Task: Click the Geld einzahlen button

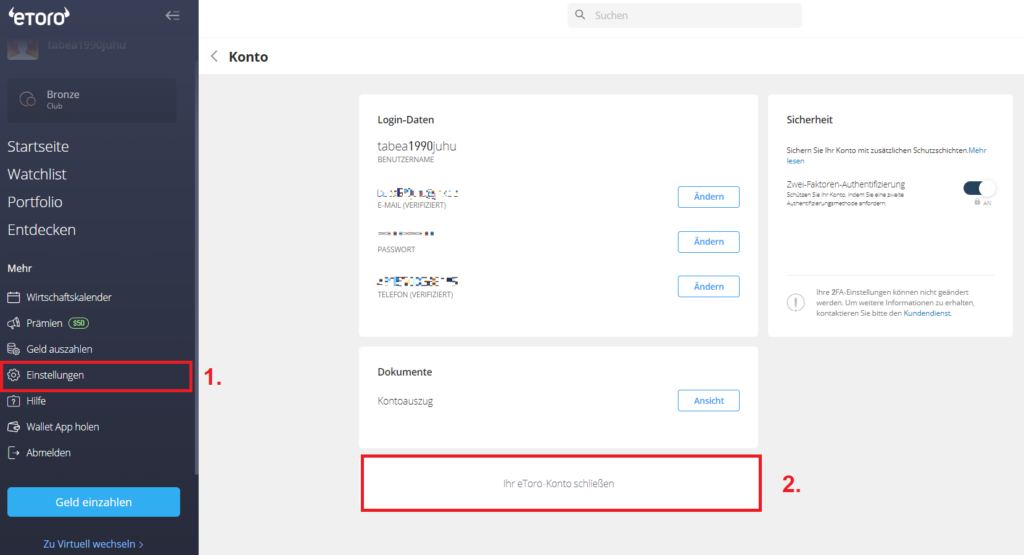Action: click(93, 502)
